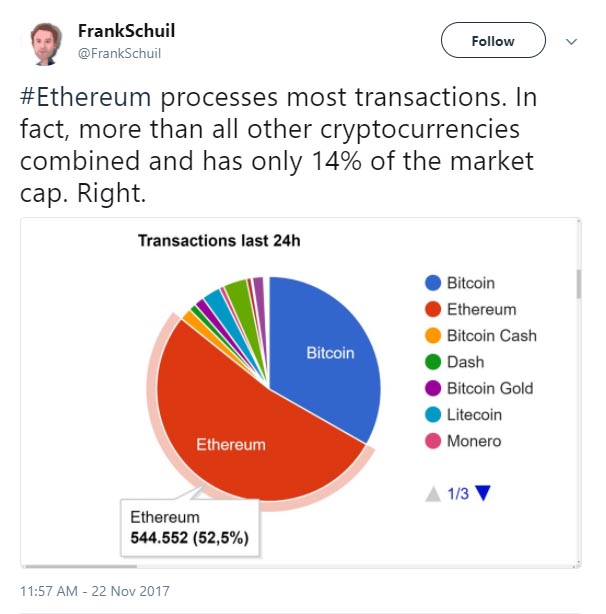The height and width of the screenshot is (614, 606).
Task: Go to next legend page arrow
Action: [x=485, y=493]
